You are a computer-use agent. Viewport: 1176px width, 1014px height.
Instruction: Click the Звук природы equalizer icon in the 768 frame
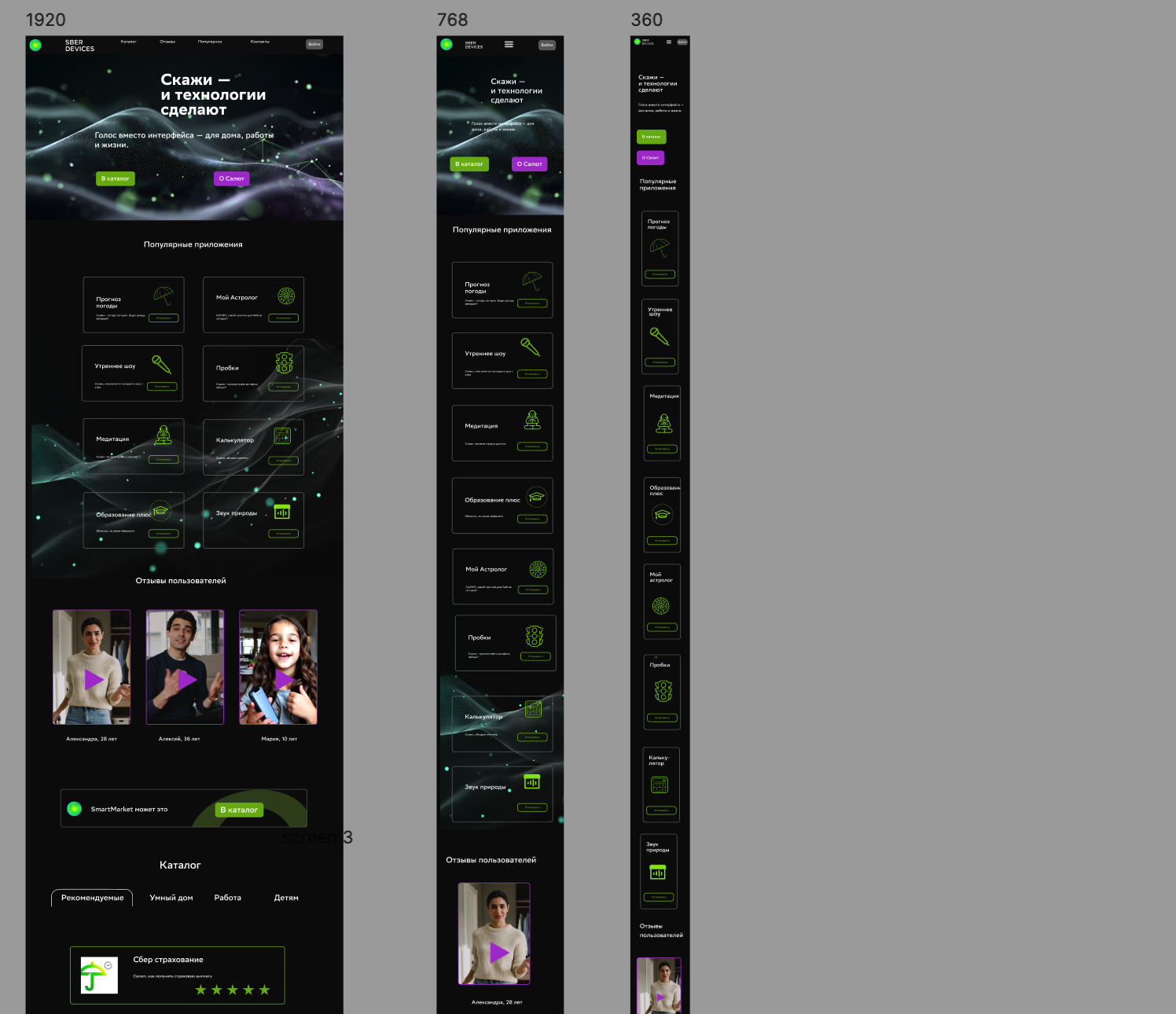click(x=532, y=781)
